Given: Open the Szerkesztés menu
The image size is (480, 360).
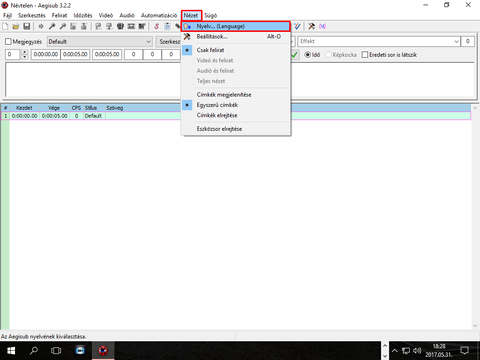Looking at the screenshot, I should (32, 15).
